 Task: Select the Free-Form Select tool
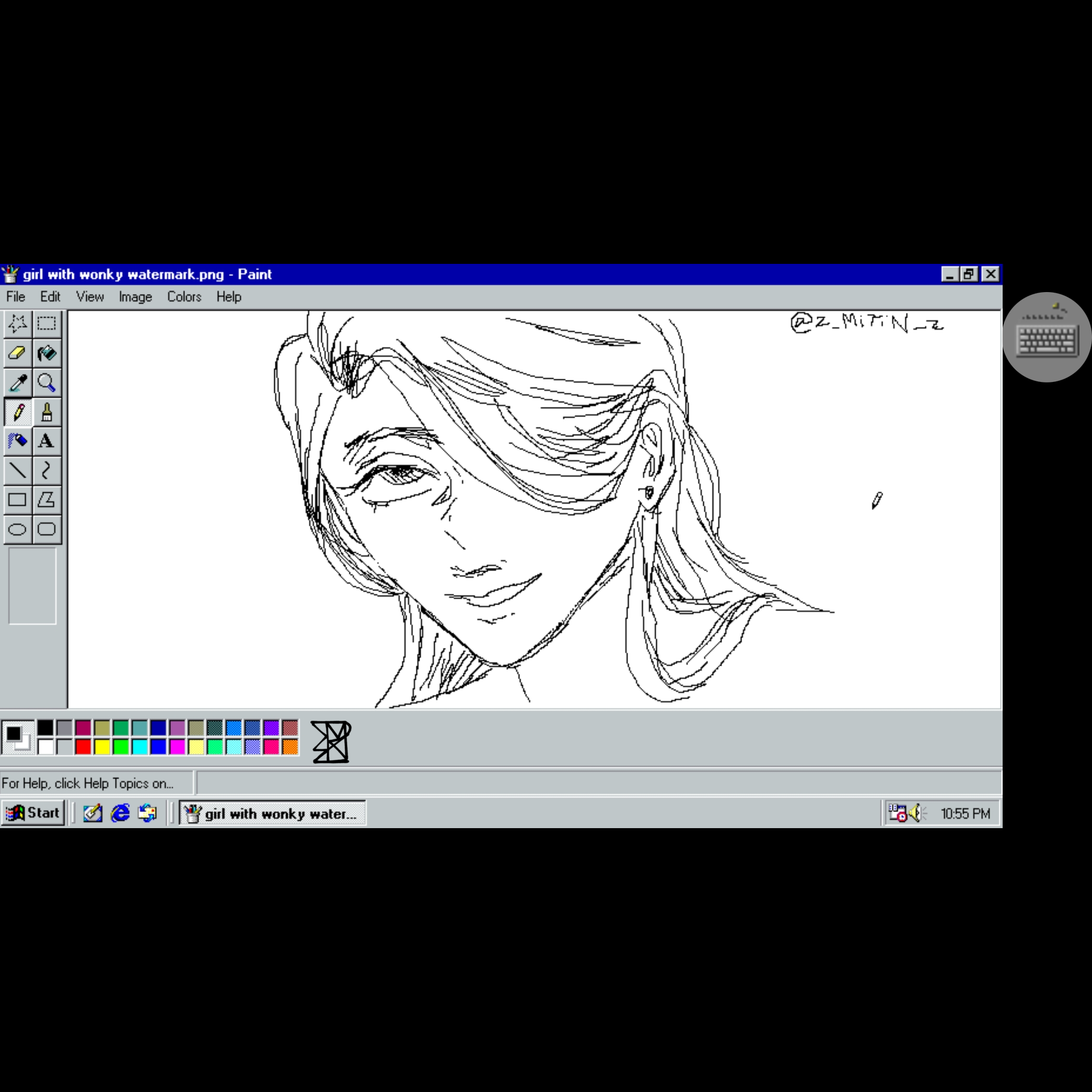coord(18,324)
